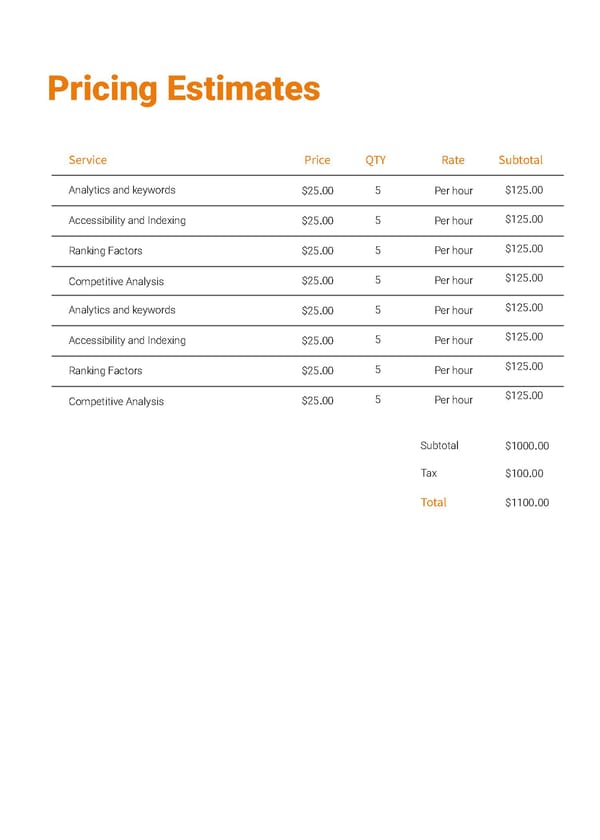
Task: Select the $1000.00 subtotal amount
Action: [x=527, y=446]
